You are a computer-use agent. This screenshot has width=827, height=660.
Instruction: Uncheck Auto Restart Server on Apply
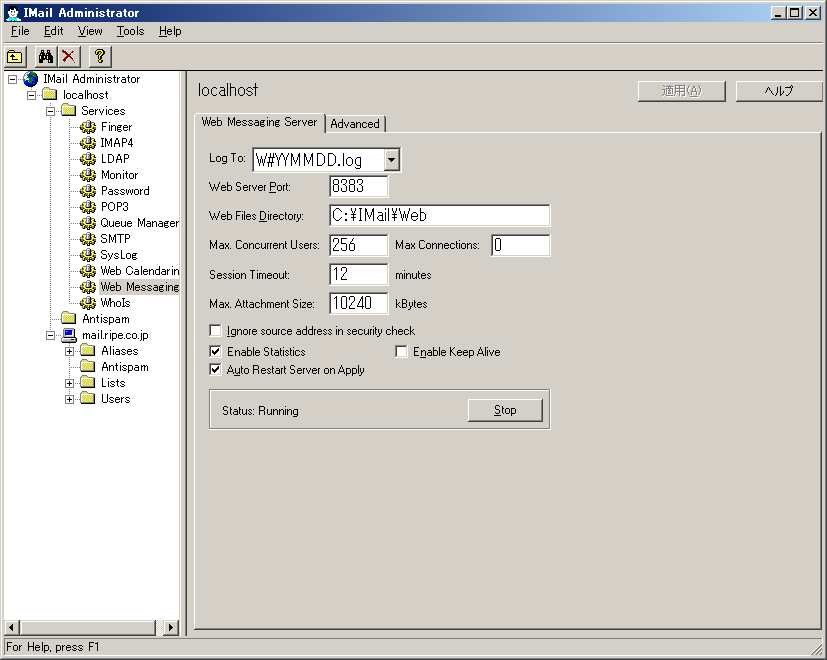tap(215, 369)
